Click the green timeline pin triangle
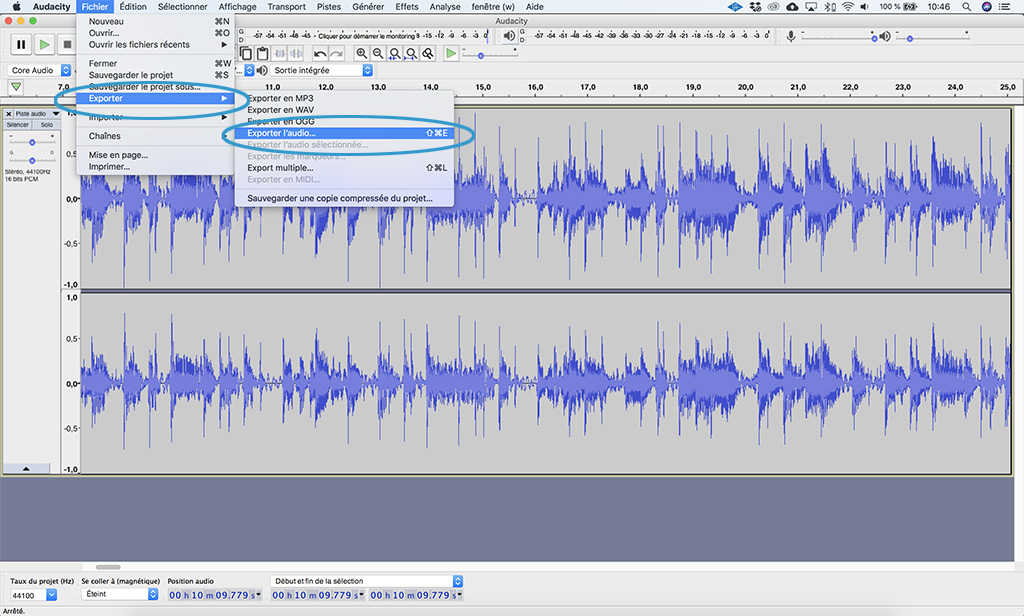This screenshot has height=616, width=1024. (16, 87)
